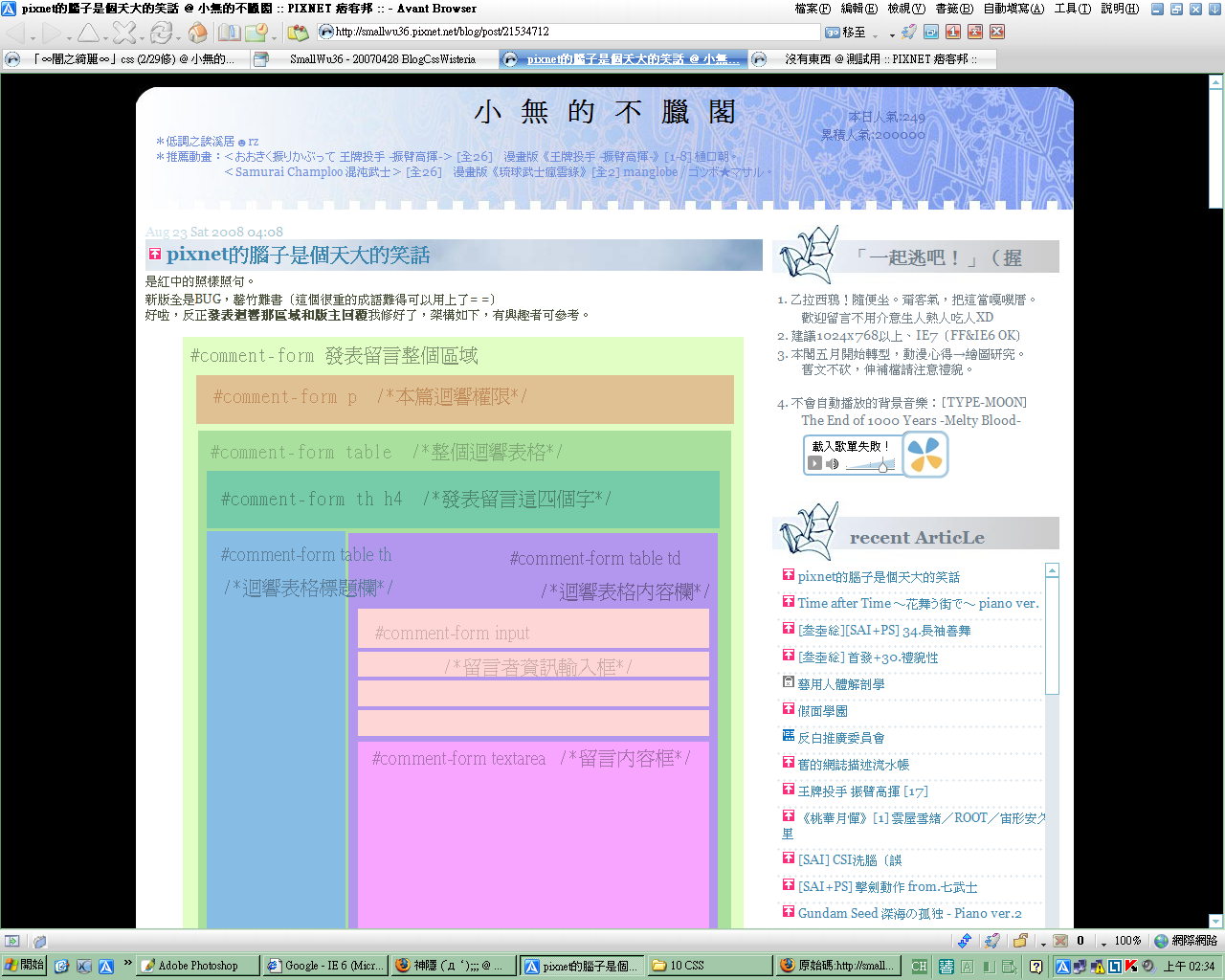The image size is (1225, 980).
Task: Open the Back button history dropdown arrow
Action: point(33,37)
